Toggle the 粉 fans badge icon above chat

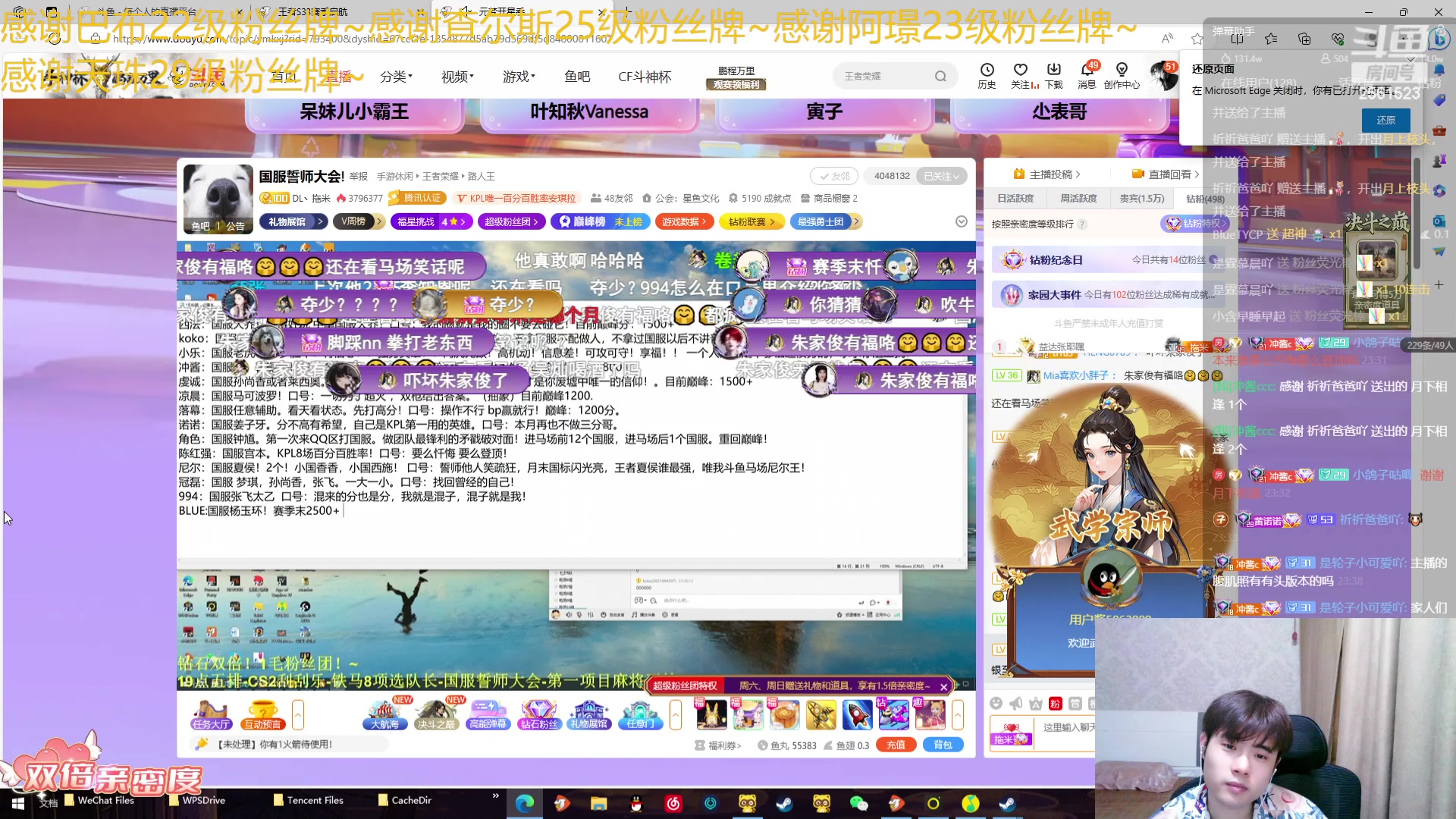click(1056, 704)
